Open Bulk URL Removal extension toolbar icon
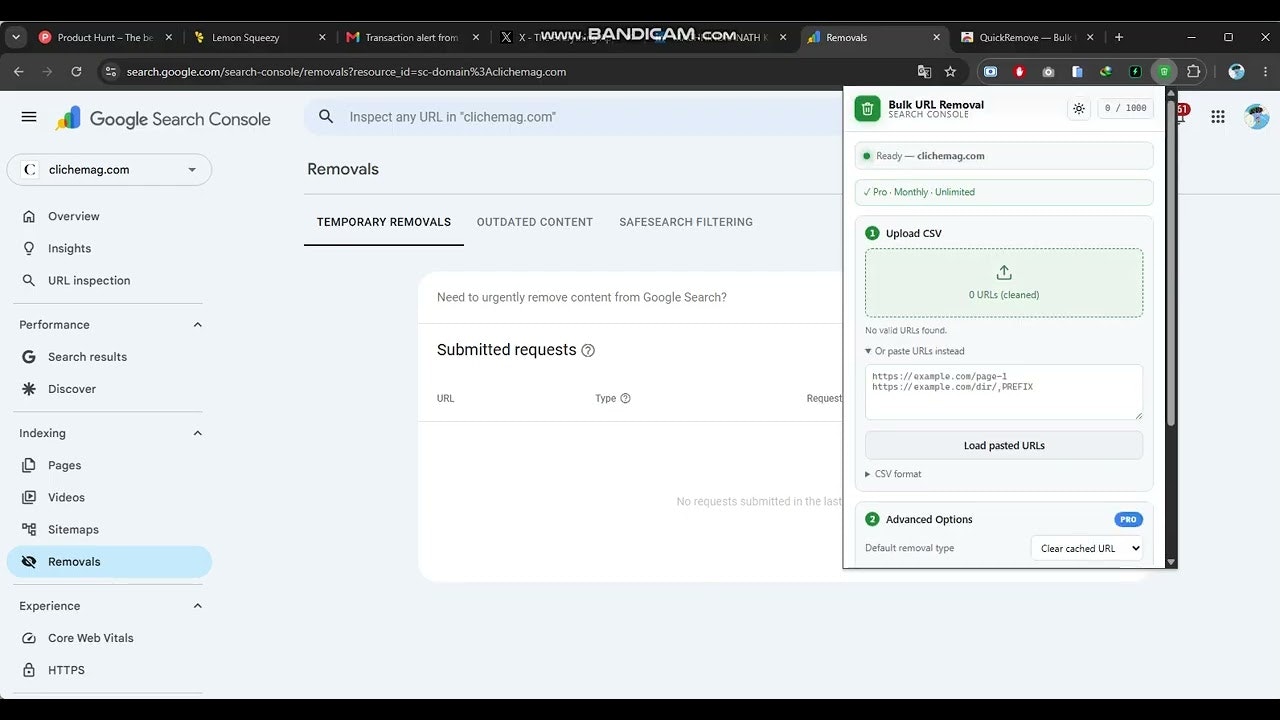The width and height of the screenshot is (1280, 720). 1164,72
